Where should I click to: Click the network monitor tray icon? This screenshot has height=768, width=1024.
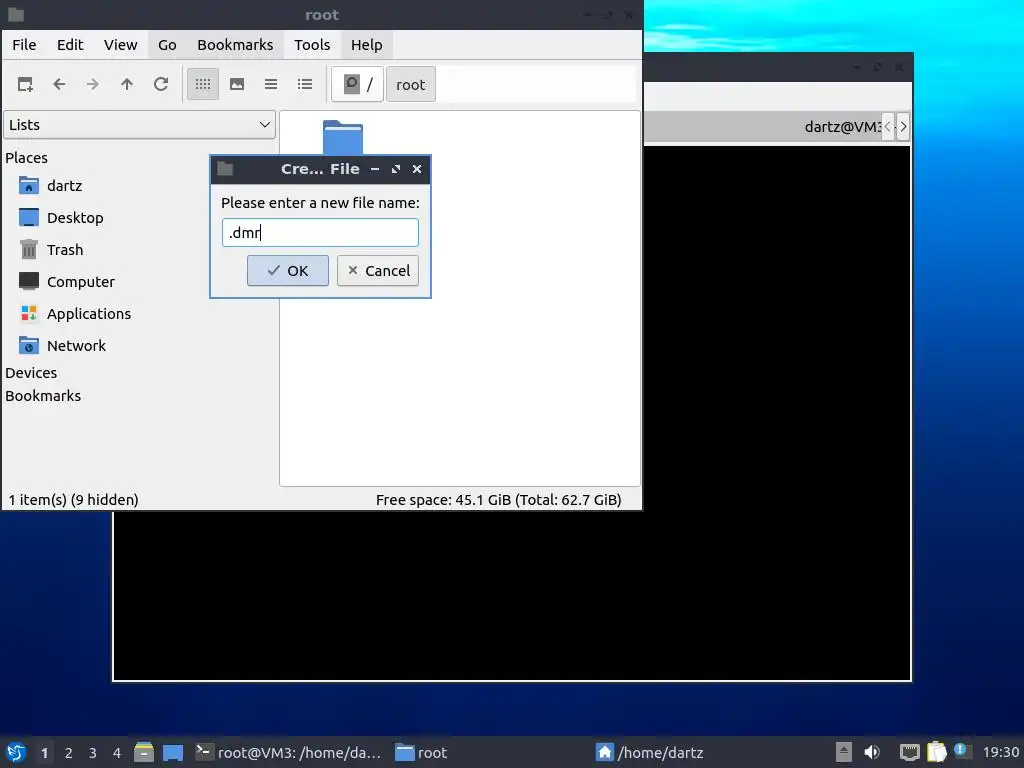click(x=909, y=752)
